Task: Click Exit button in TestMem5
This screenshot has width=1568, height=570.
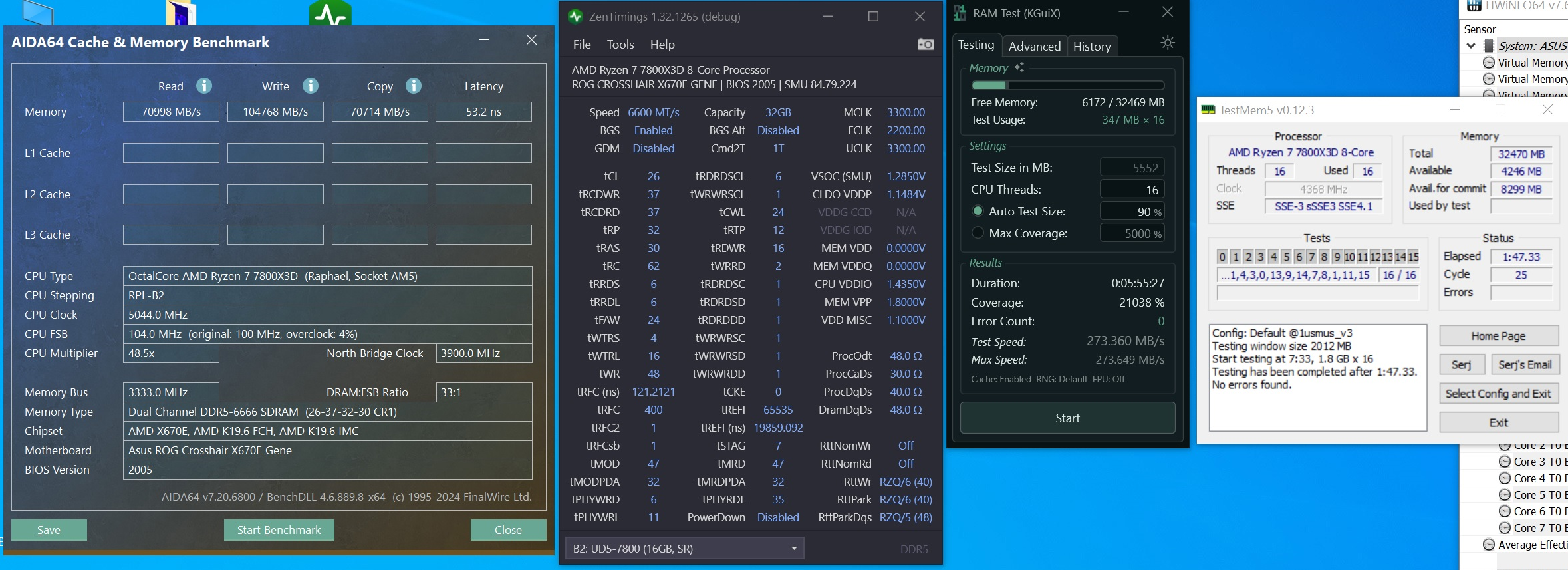Action: tap(1499, 422)
